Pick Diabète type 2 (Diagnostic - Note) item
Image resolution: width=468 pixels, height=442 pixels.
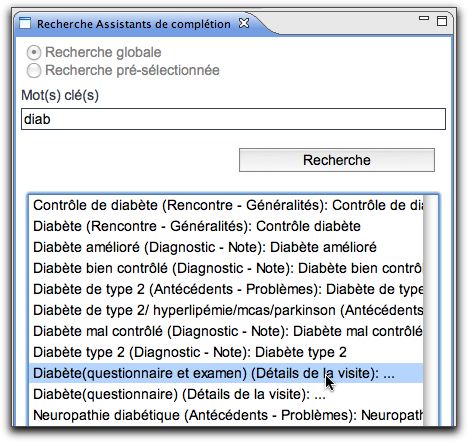226,352
